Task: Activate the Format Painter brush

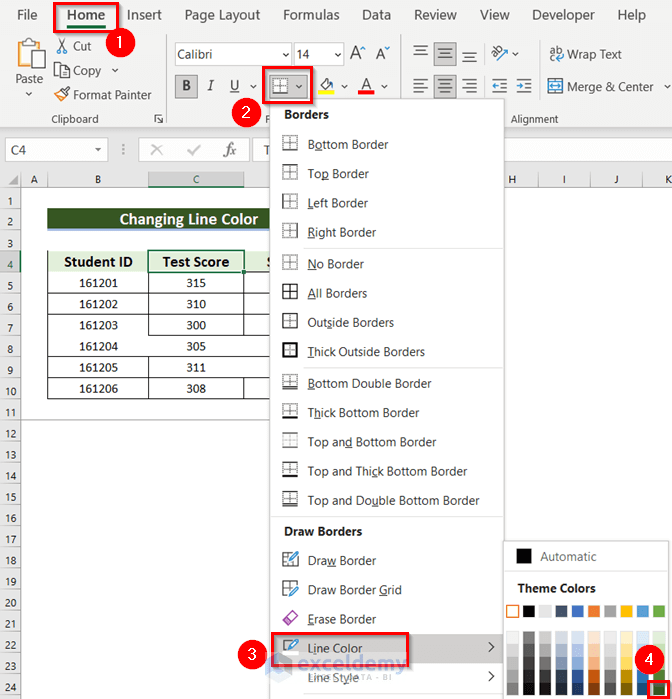Action: pos(62,94)
